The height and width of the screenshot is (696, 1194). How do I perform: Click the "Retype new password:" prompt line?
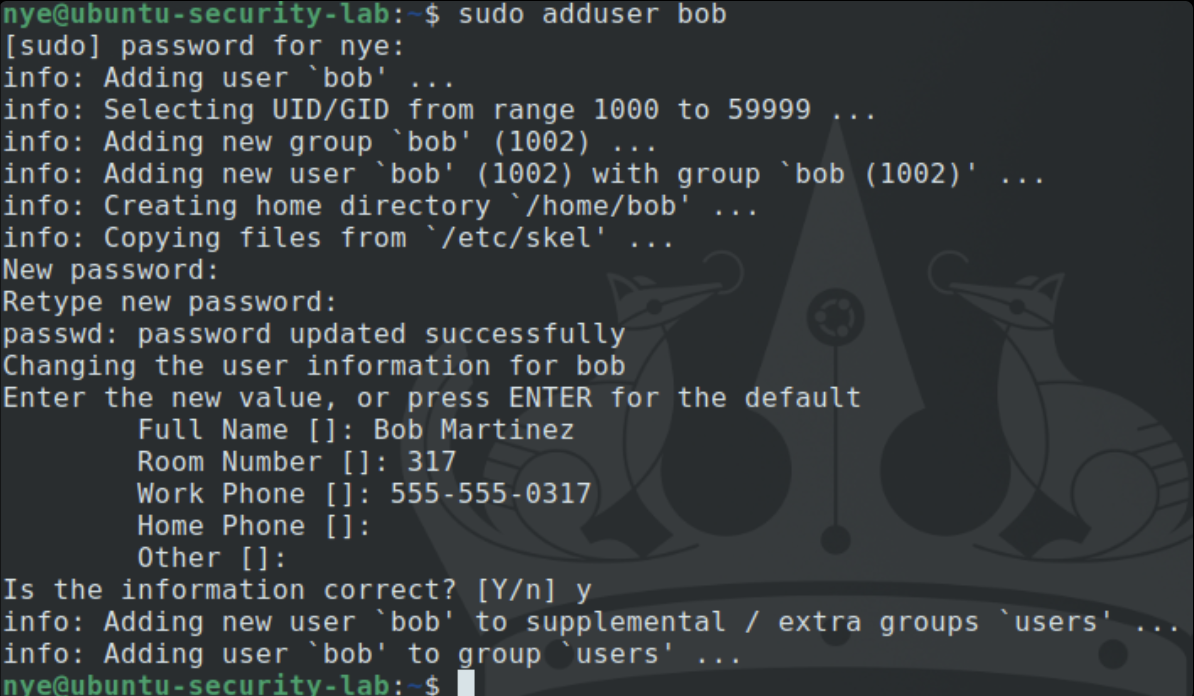(x=170, y=302)
